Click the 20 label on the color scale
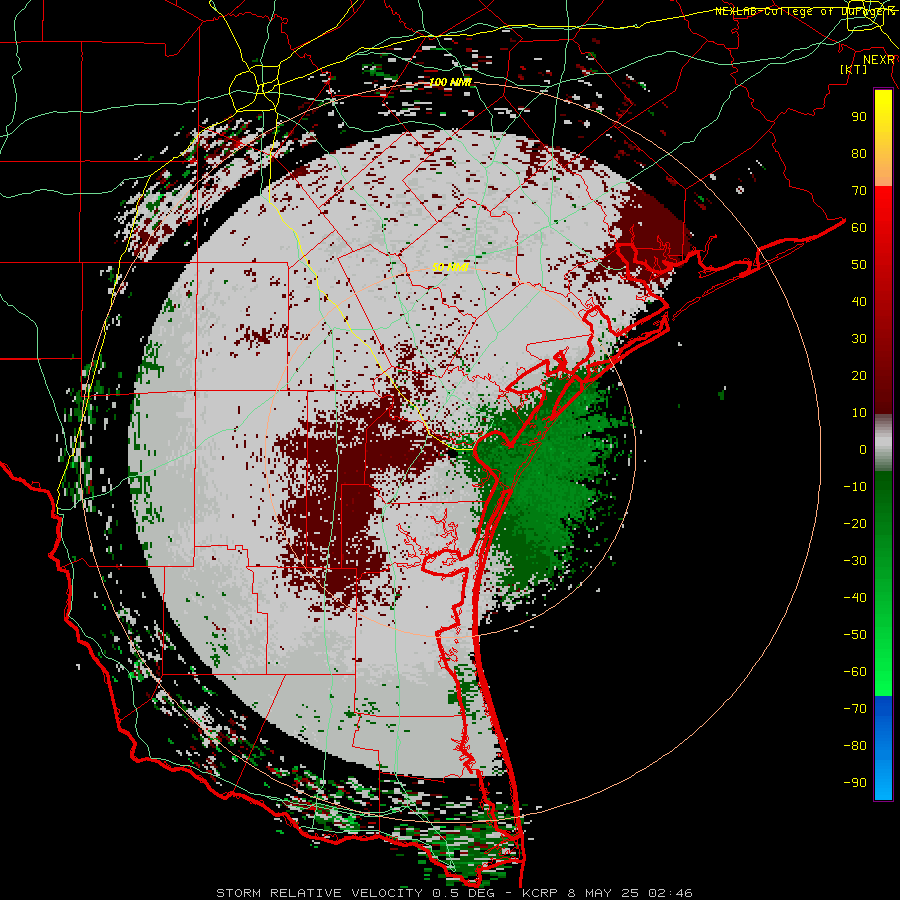 click(859, 375)
